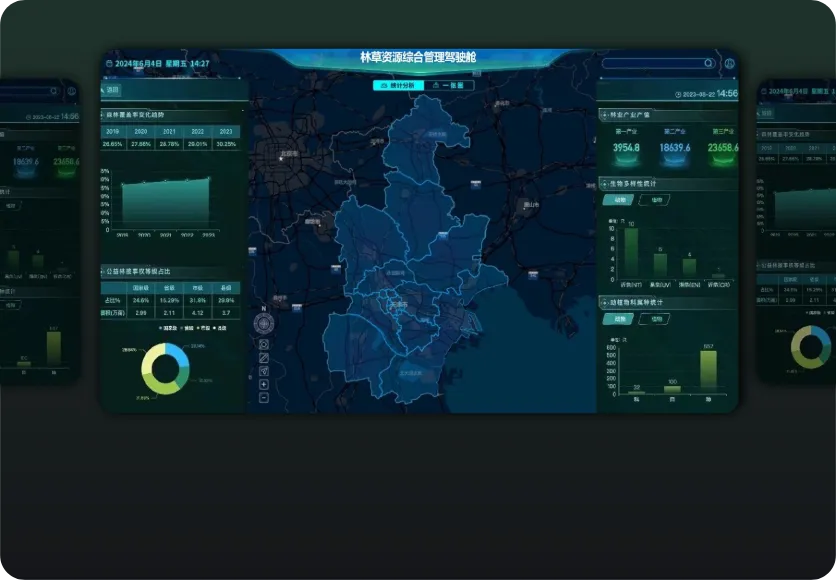Image resolution: width=836 pixels, height=580 pixels.
Task: Open the 选择 region selector at top left
Action: pos(112,90)
